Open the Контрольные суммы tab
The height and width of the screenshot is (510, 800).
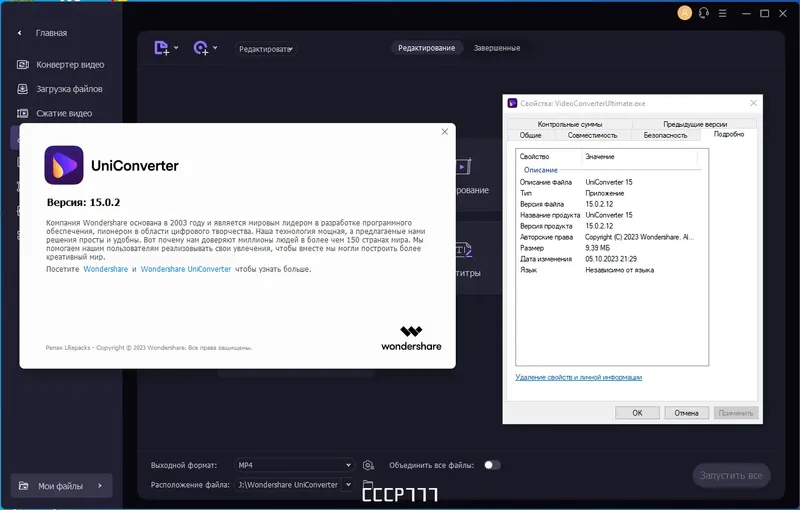[570, 124]
